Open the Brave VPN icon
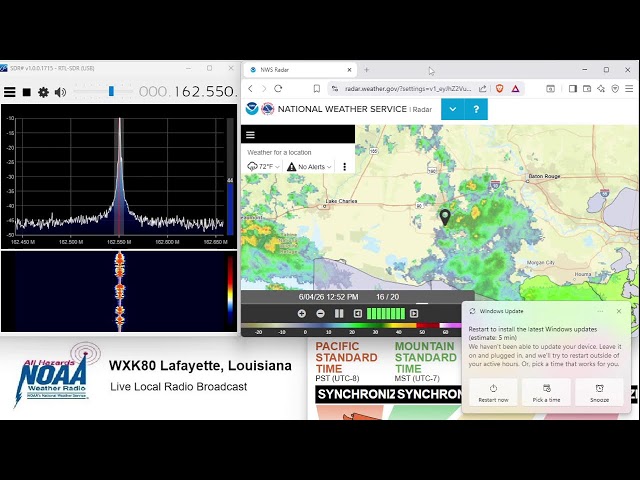 point(615,89)
